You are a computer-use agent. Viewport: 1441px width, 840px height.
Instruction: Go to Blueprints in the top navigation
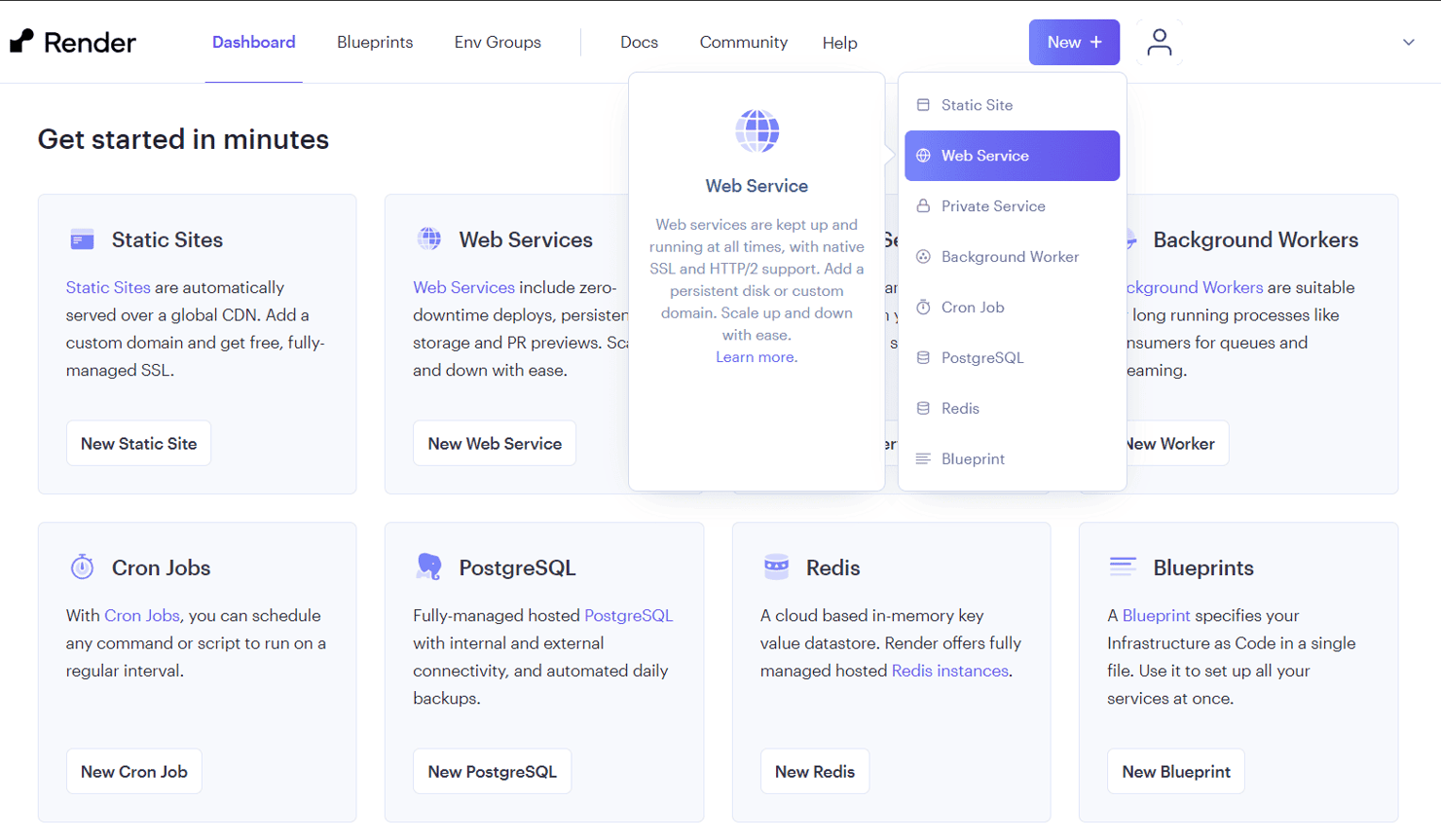[x=375, y=42]
